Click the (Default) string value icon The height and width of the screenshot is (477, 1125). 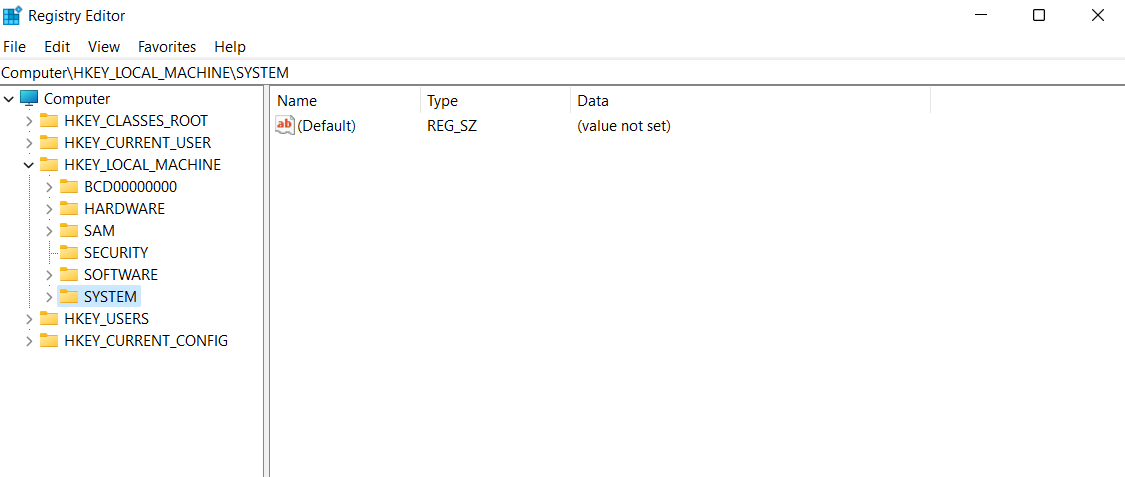[x=285, y=126]
